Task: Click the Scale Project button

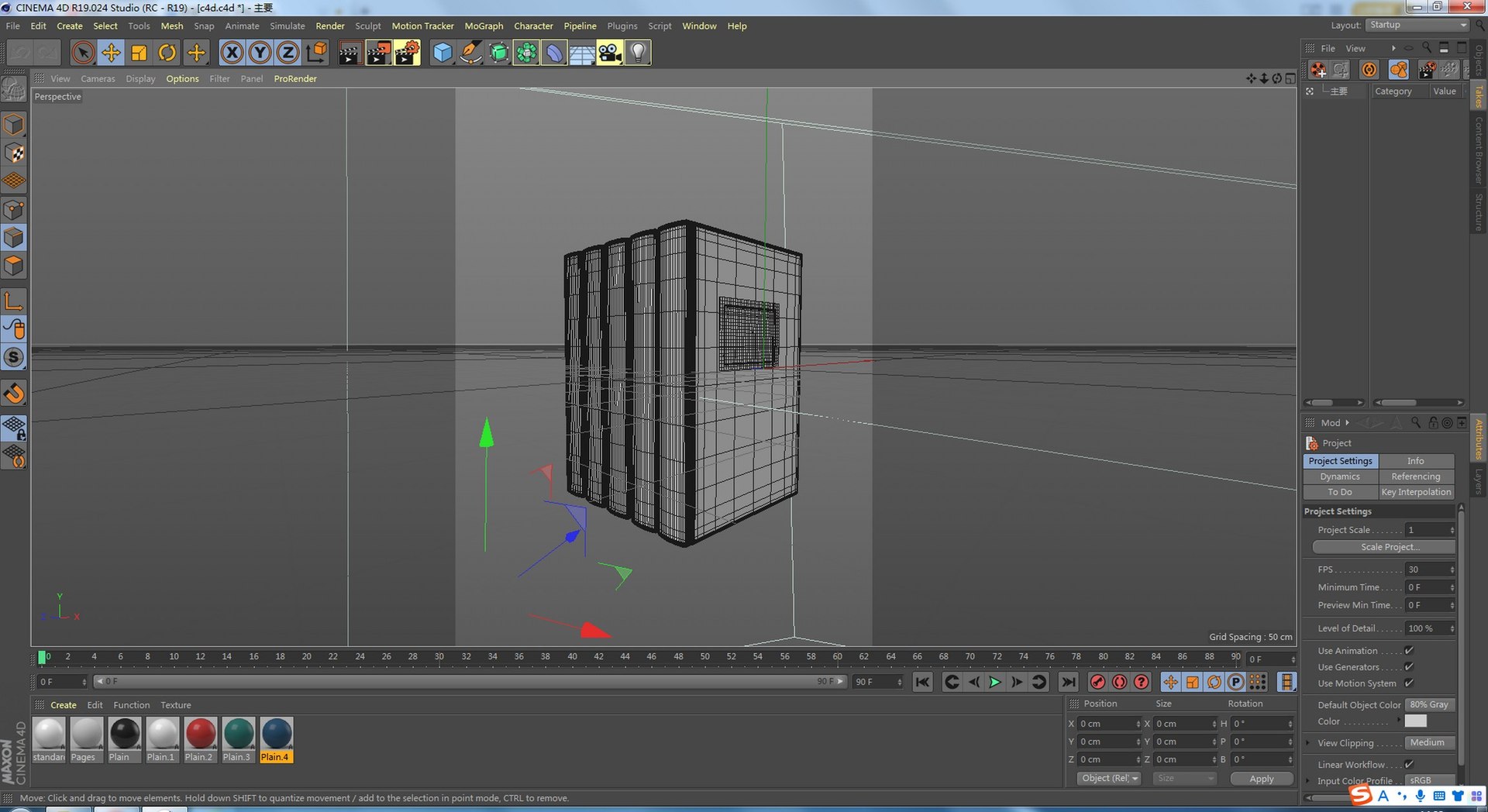Action: (1384, 547)
